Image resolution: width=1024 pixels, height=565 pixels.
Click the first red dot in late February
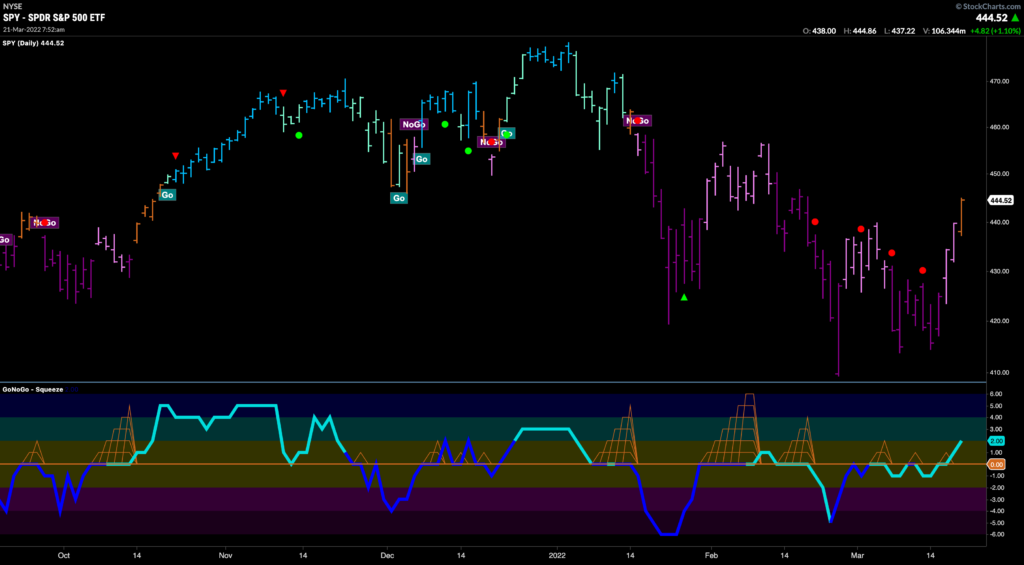(x=815, y=222)
